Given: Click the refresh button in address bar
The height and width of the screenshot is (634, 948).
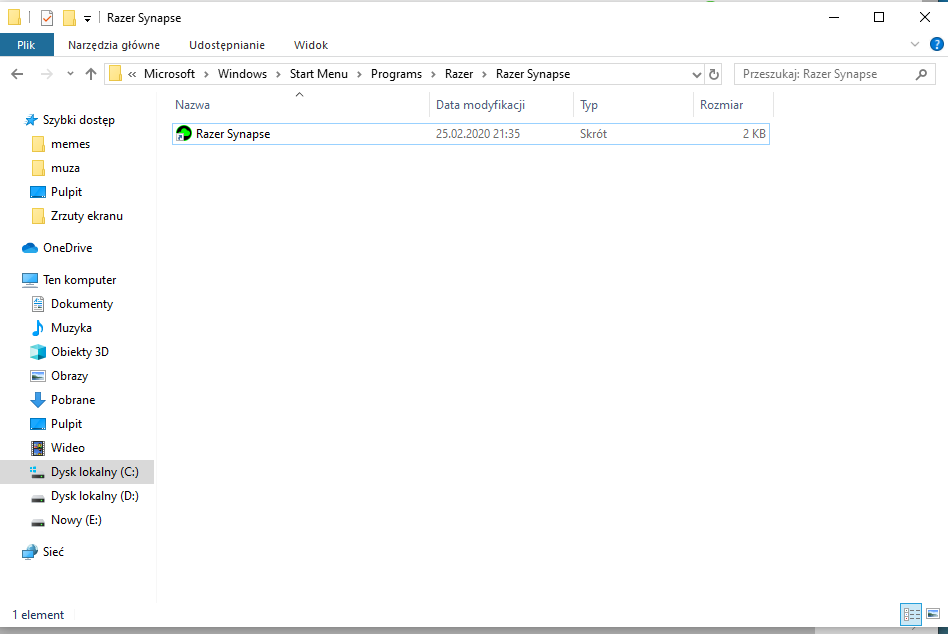Looking at the screenshot, I should click(x=714, y=74).
